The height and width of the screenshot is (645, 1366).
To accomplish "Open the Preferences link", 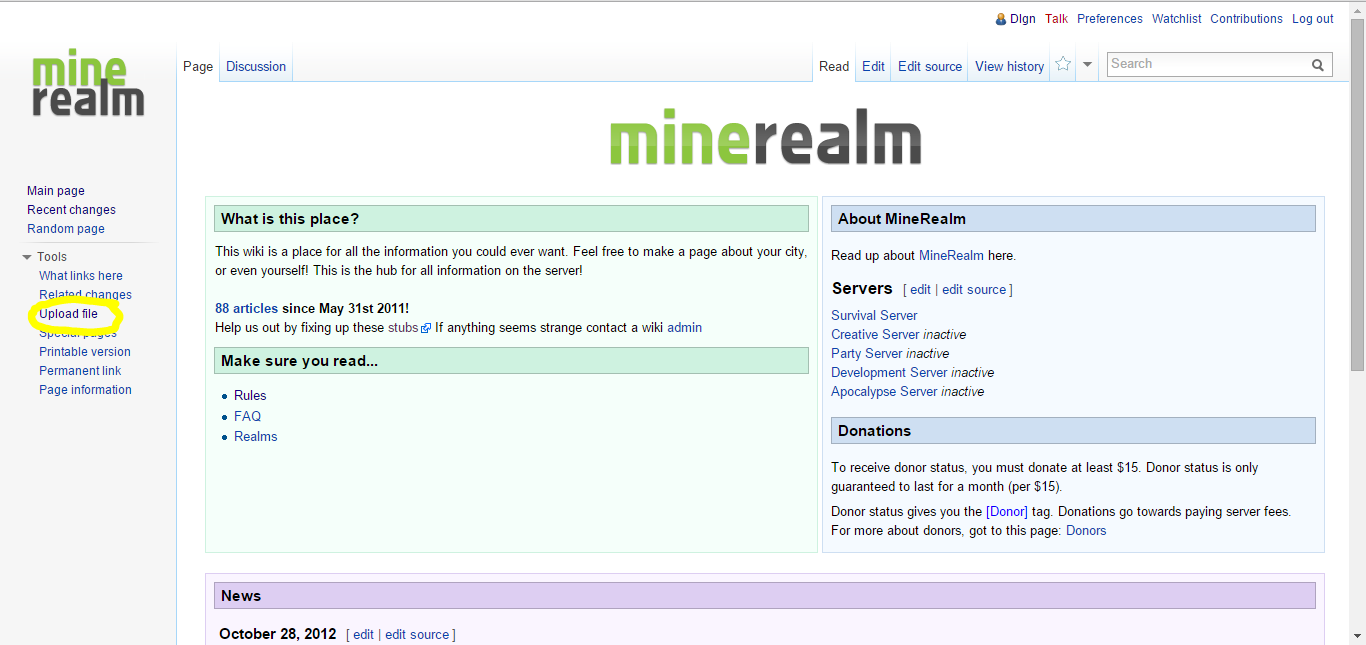I will click(x=1109, y=19).
